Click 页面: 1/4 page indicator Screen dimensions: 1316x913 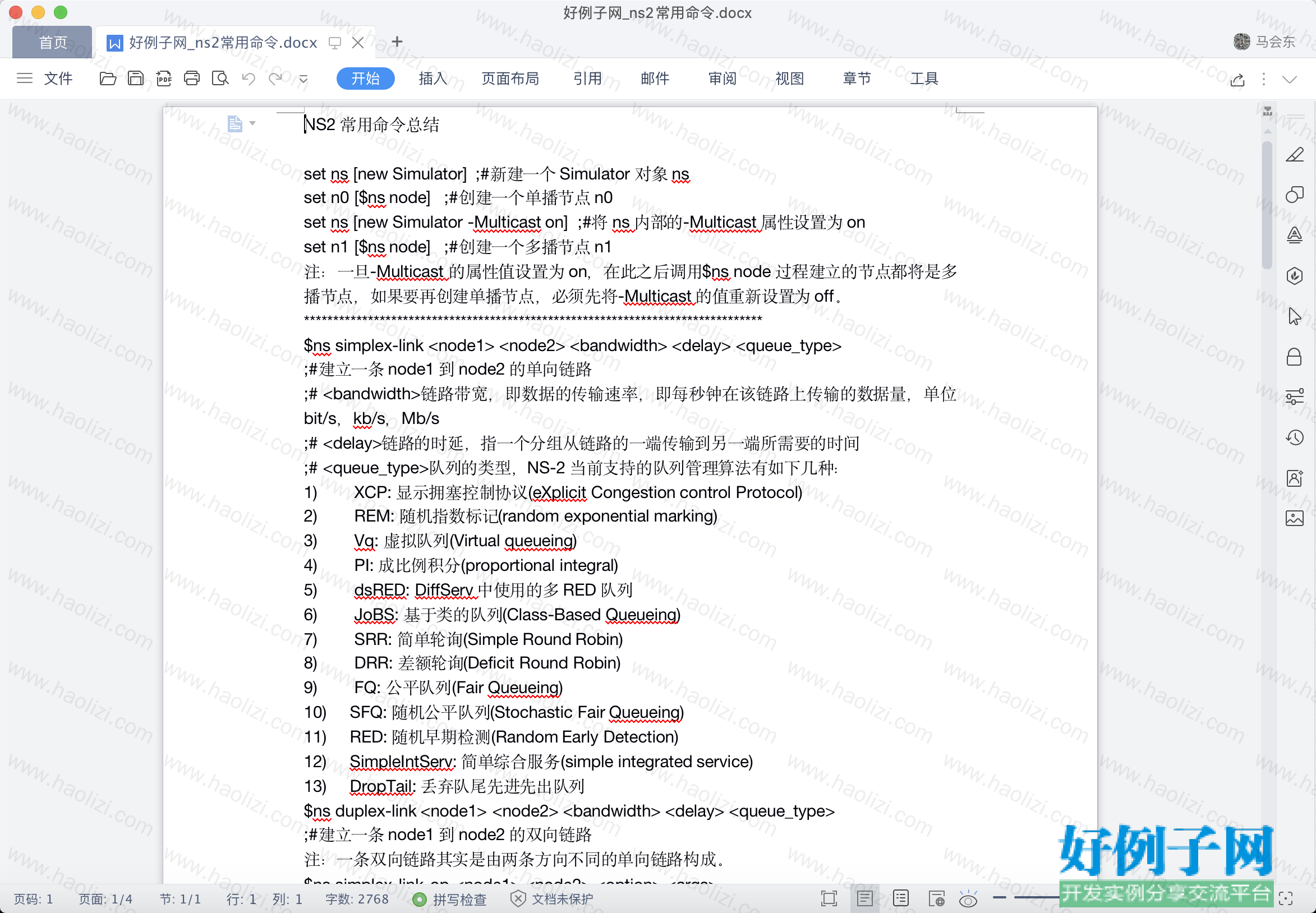(x=105, y=900)
